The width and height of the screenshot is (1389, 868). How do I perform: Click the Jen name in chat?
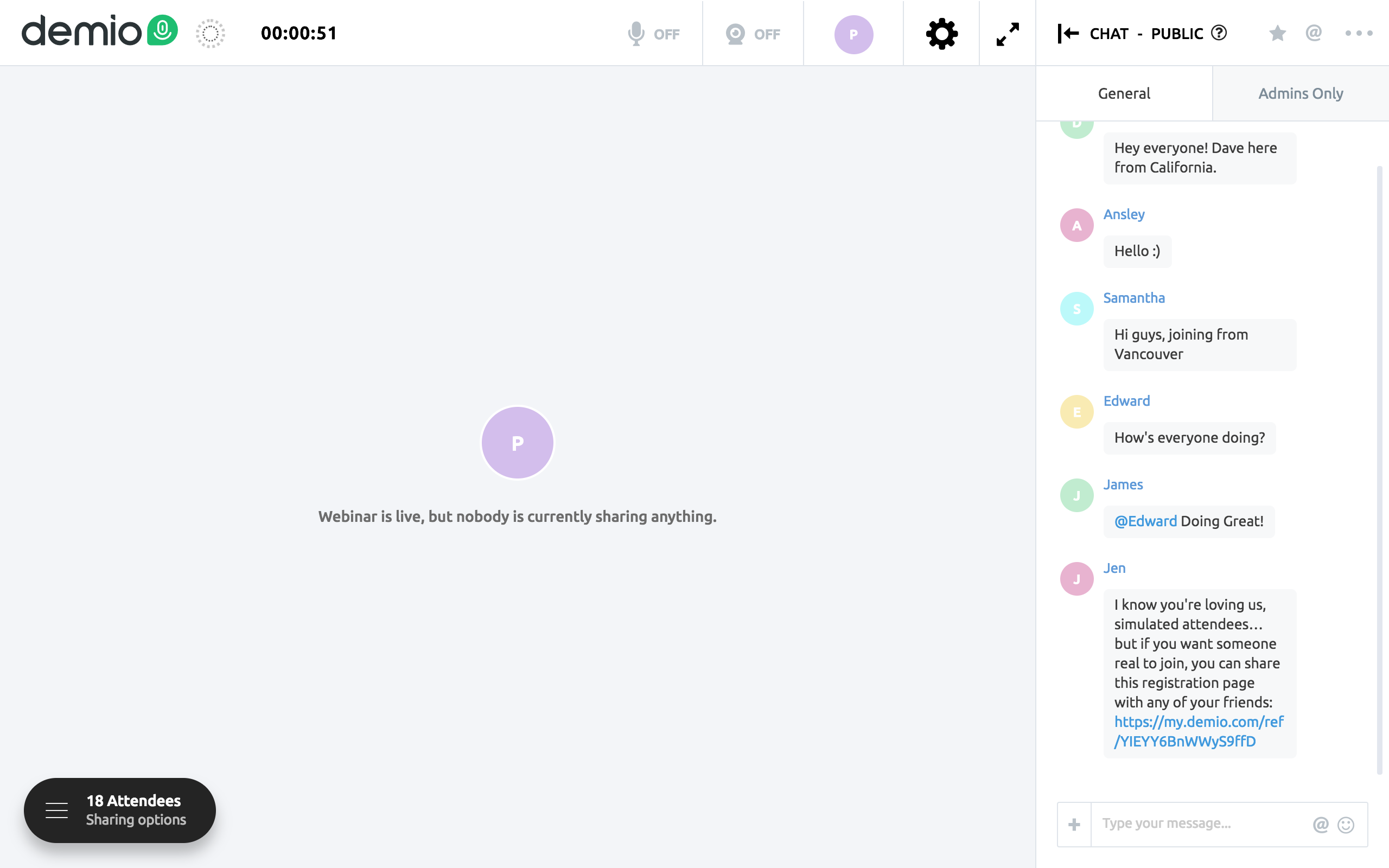click(1114, 568)
